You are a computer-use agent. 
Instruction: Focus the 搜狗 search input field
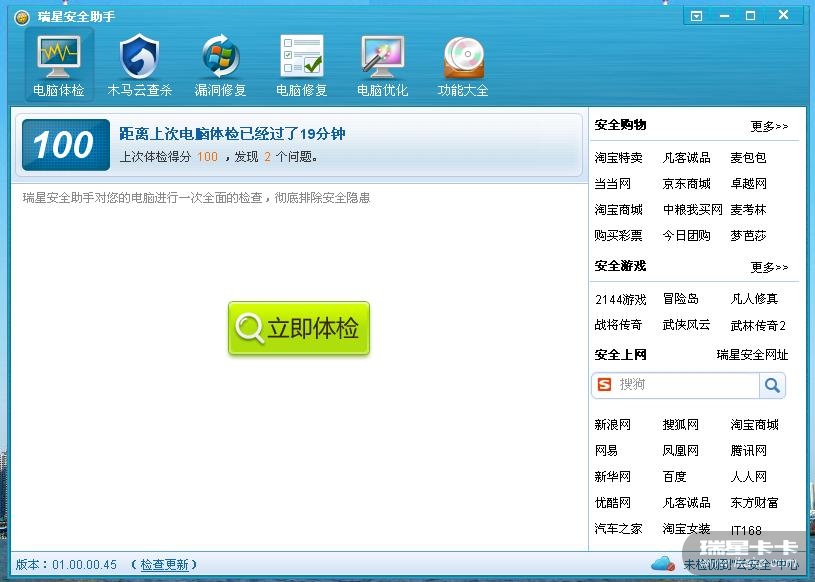[686, 385]
